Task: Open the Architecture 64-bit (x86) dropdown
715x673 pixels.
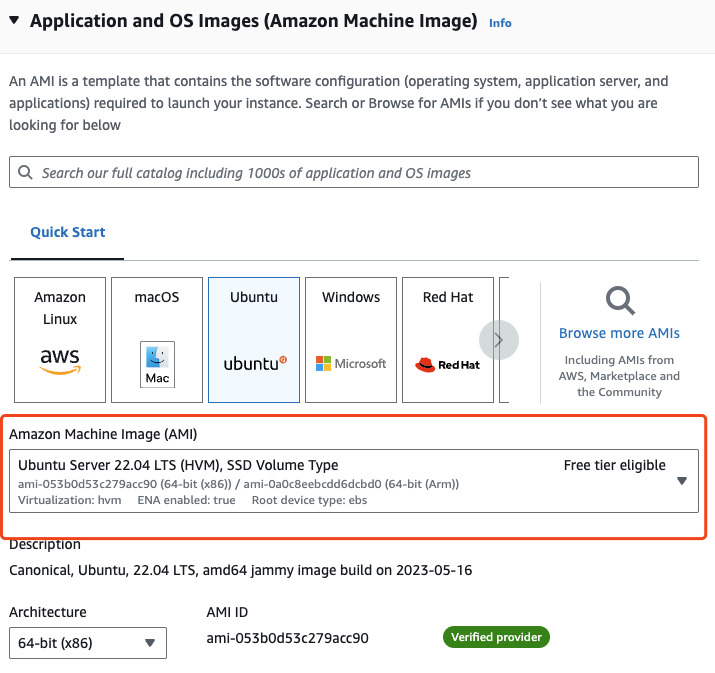Action: click(88, 643)
